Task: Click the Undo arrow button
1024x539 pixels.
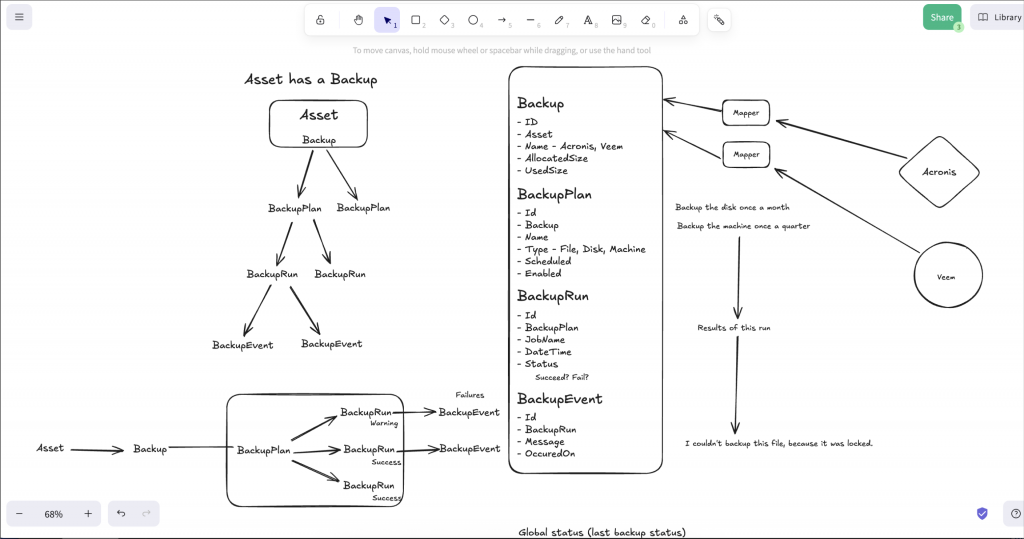Action: point(121,514)
